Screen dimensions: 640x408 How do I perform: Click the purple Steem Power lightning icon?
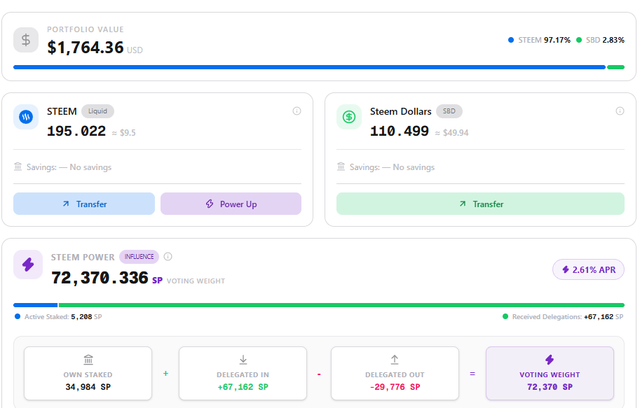coord(28,264)
